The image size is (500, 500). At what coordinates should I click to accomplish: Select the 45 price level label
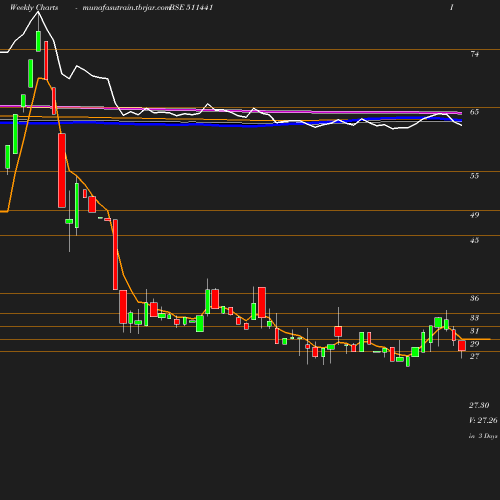[474, 240]
